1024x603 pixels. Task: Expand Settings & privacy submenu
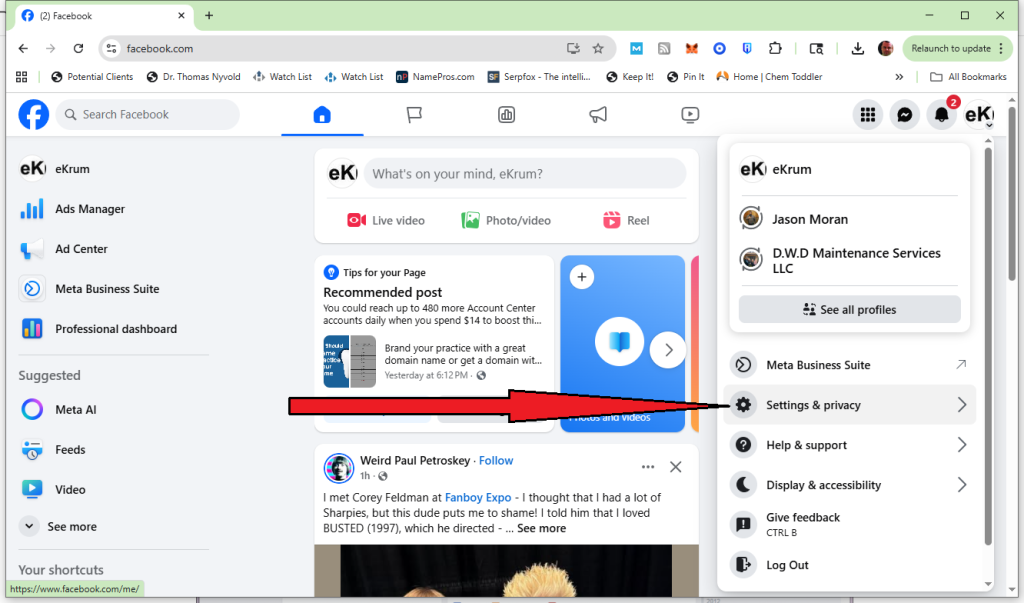click(x=849, y=405)
